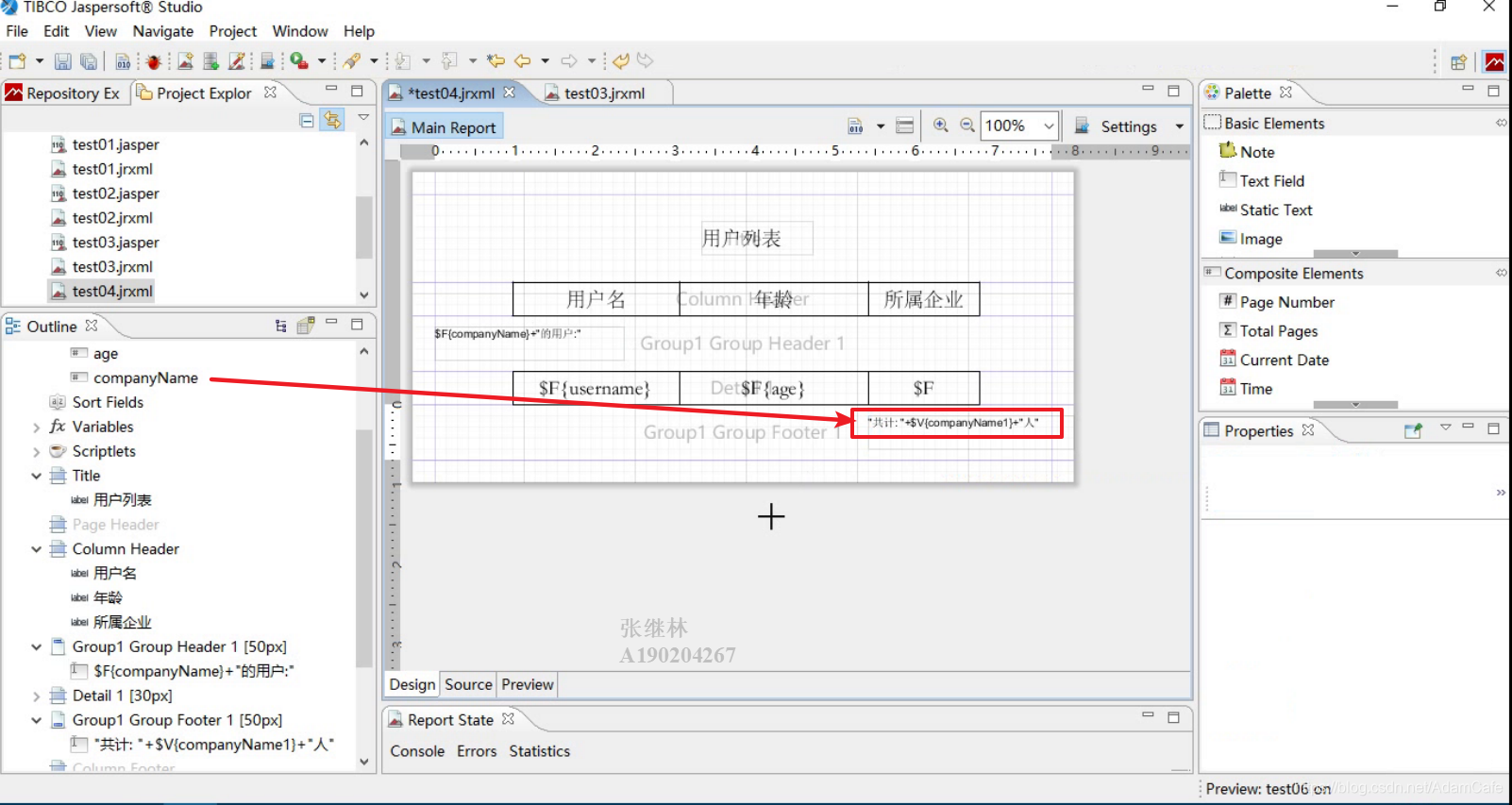1512x805 pixels.
Task: Click the $F{username} text field on canvas
Action: 596,388
